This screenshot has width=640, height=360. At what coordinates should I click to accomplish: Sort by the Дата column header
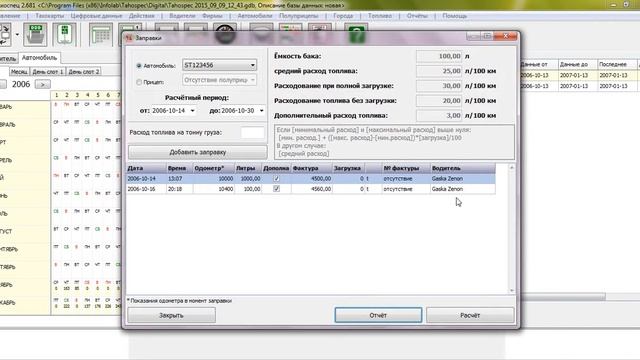tap(146, 168)
